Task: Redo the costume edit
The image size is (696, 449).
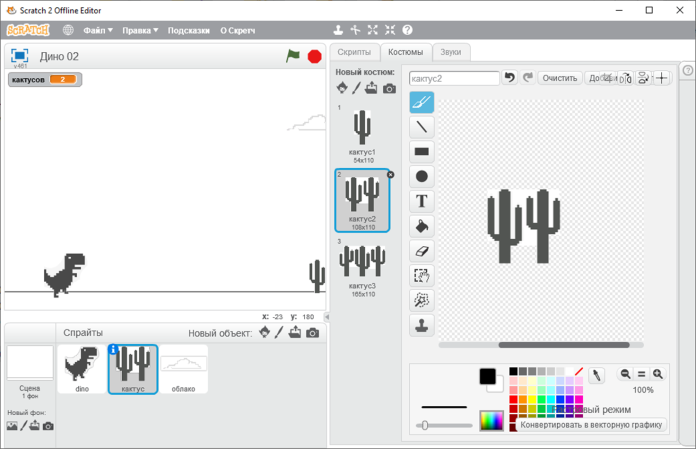Action: click(x=527, y=78)
